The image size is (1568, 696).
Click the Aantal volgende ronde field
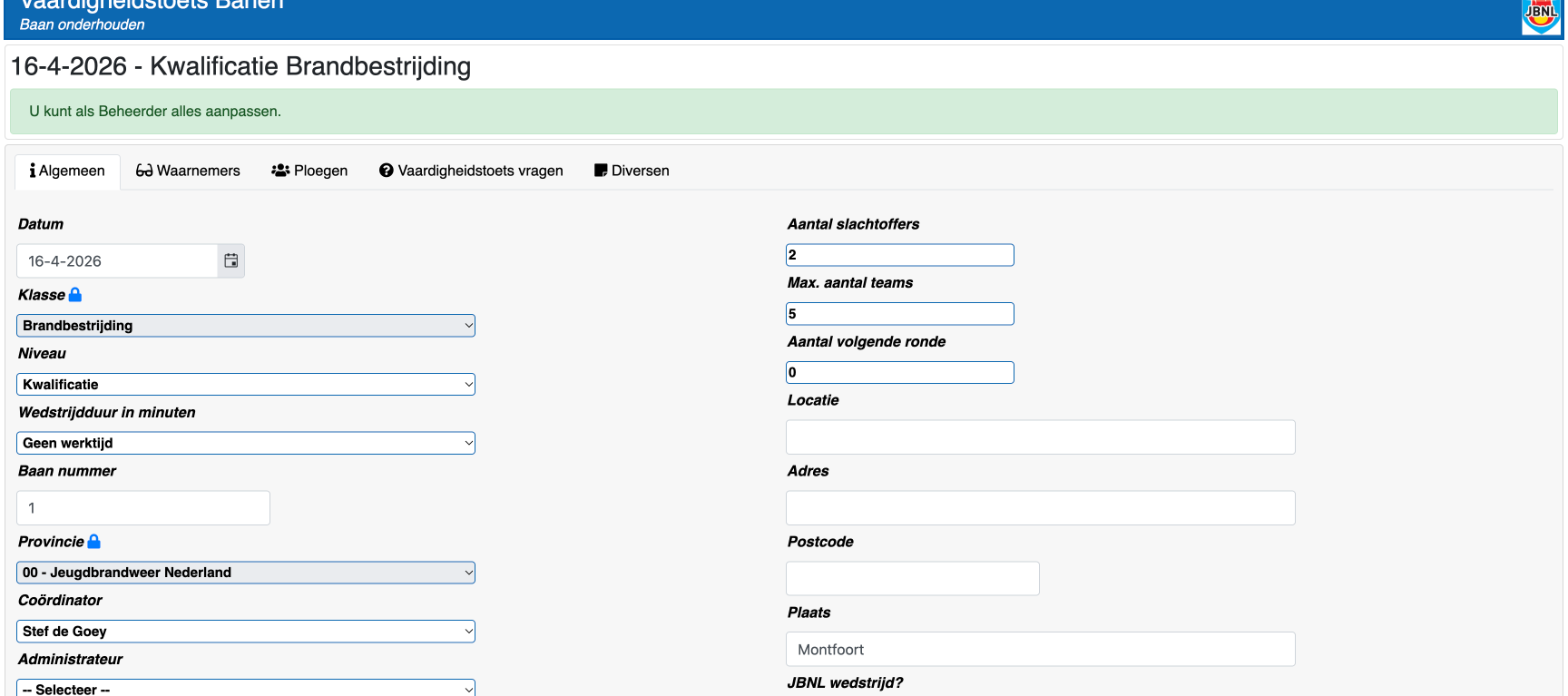[900, 373]
